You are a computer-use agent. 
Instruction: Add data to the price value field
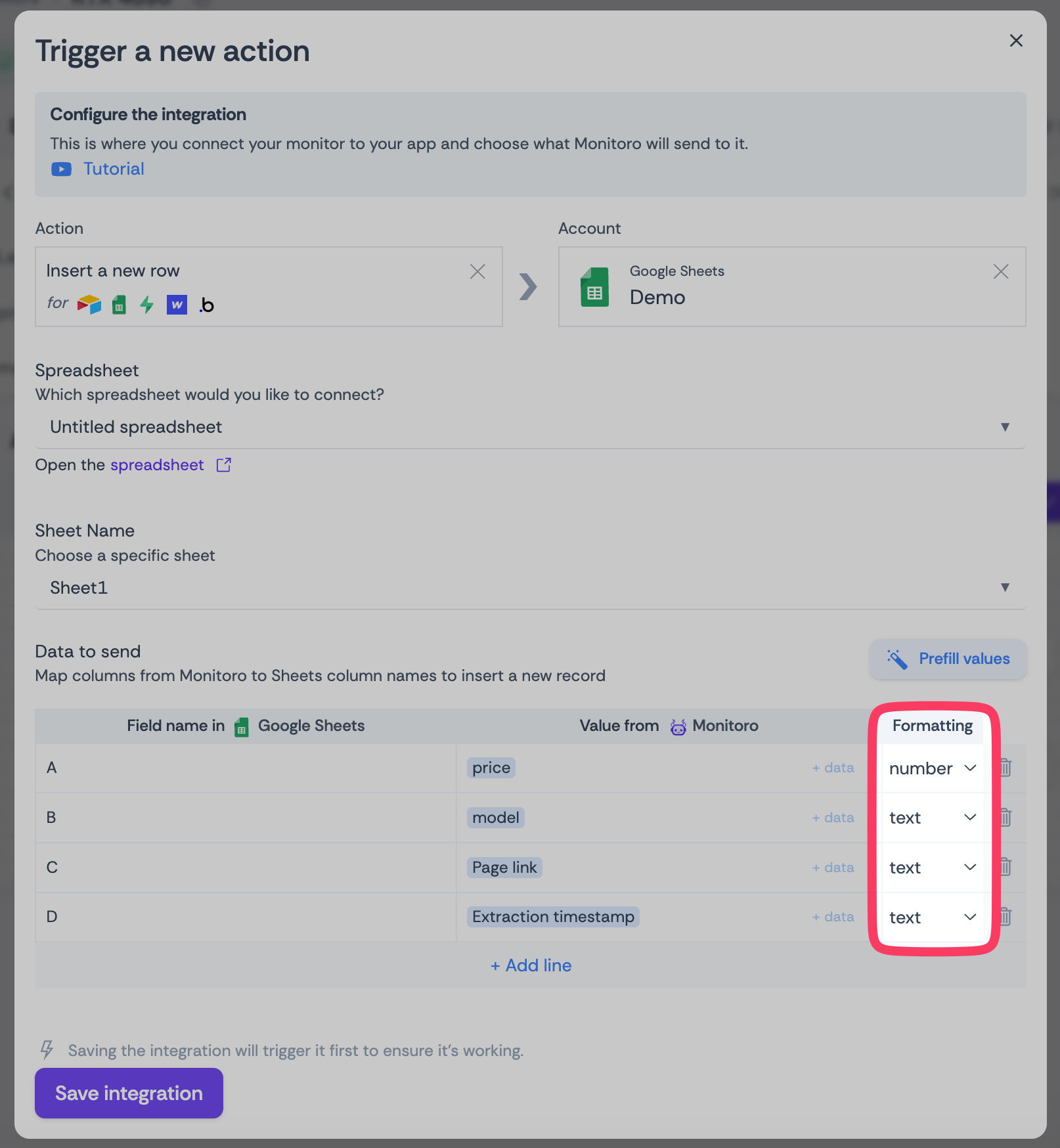[833, 768]
